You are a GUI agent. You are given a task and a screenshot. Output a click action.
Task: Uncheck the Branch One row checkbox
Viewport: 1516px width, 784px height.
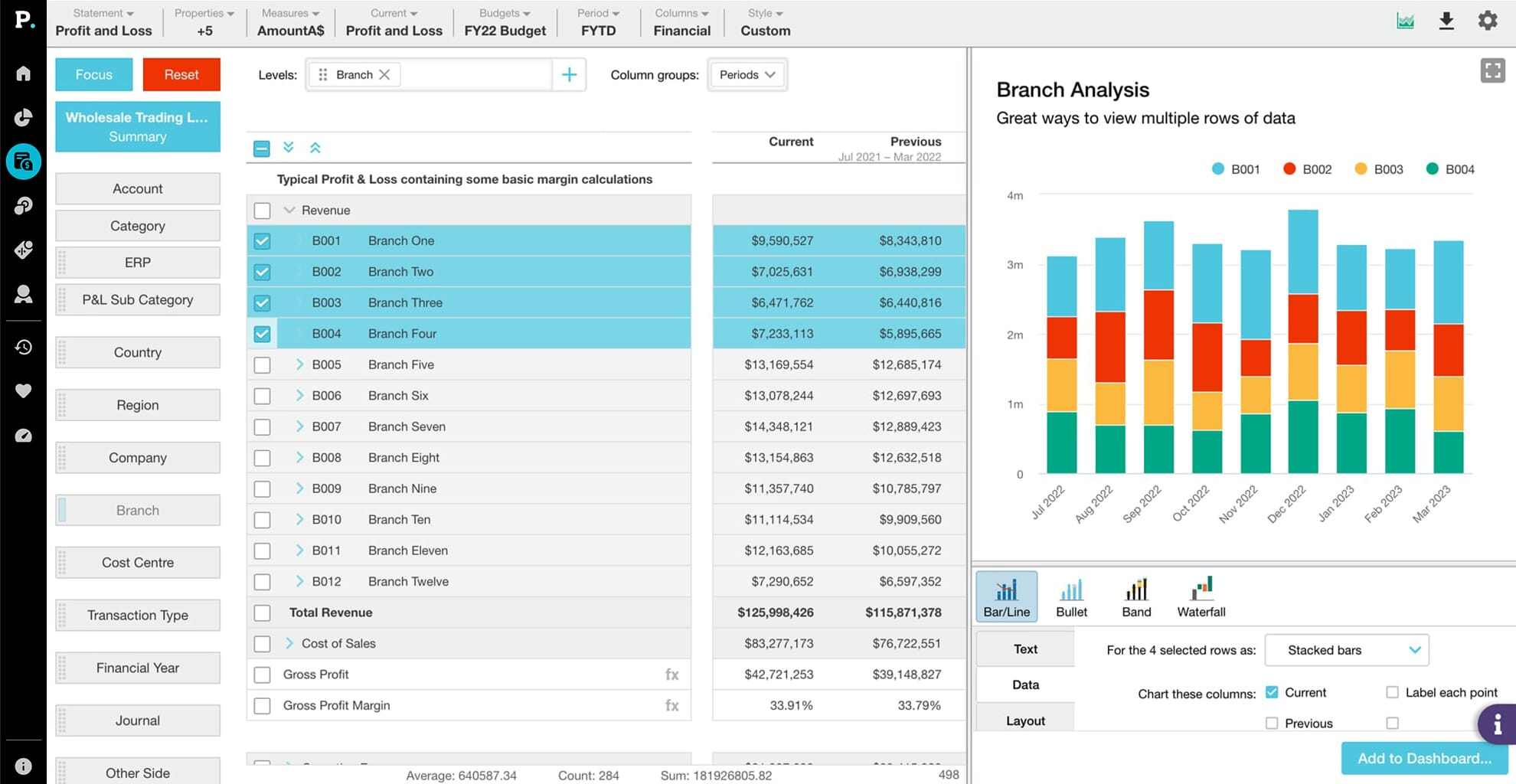(262, 241)
